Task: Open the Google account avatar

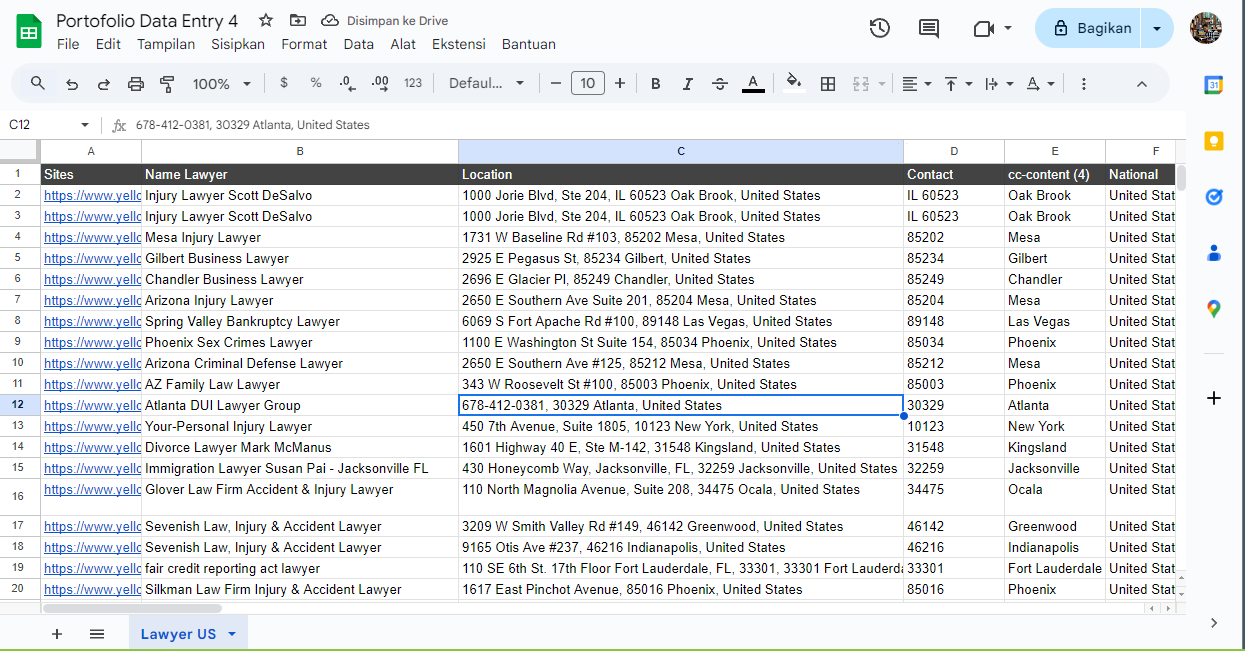Action: 1206,28
